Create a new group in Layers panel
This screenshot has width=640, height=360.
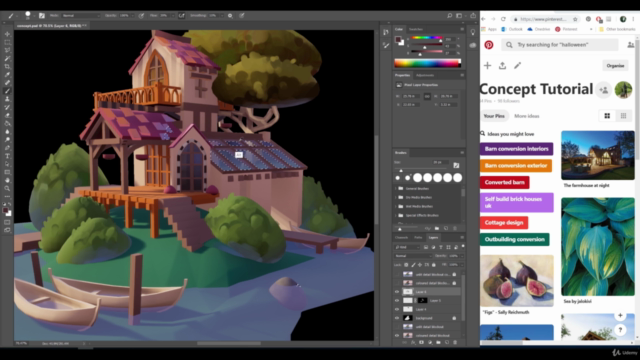click(438, 342)
